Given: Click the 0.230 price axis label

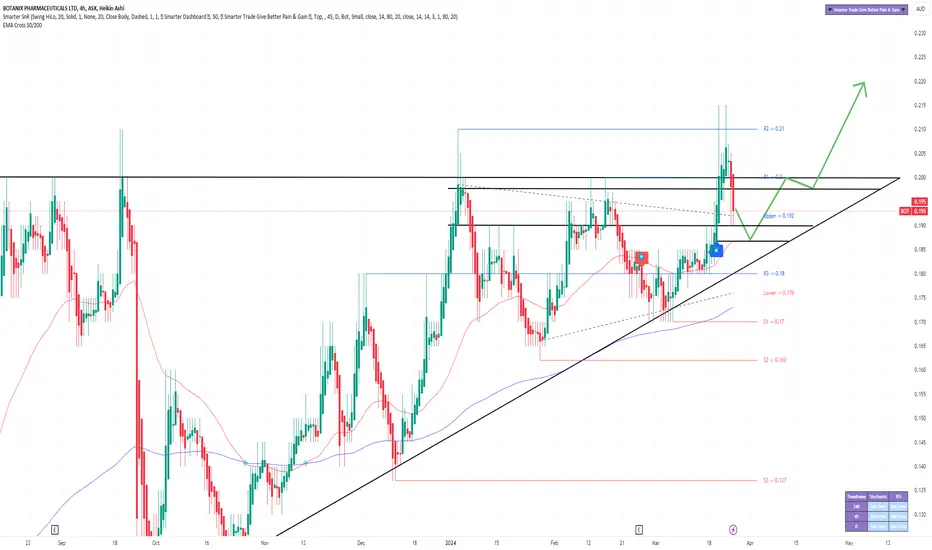Looking at the screenshot, I should pos(920,33).
